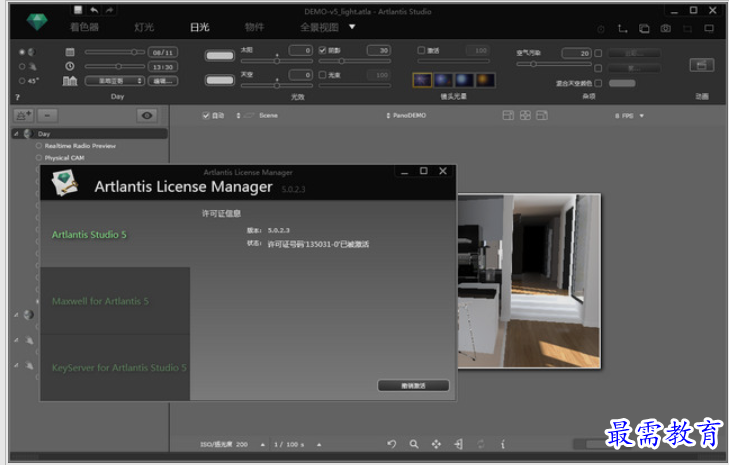The width and height of the screenshot is (729, 465).
Task: Click the sun (太阳) power value field
Action: [x=300, y=50]
